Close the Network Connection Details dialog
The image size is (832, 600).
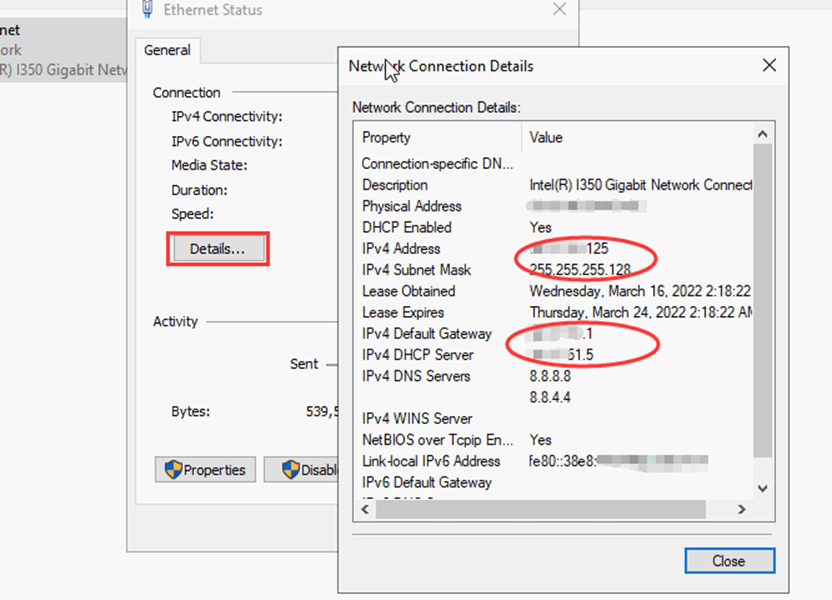click(729, 560)
